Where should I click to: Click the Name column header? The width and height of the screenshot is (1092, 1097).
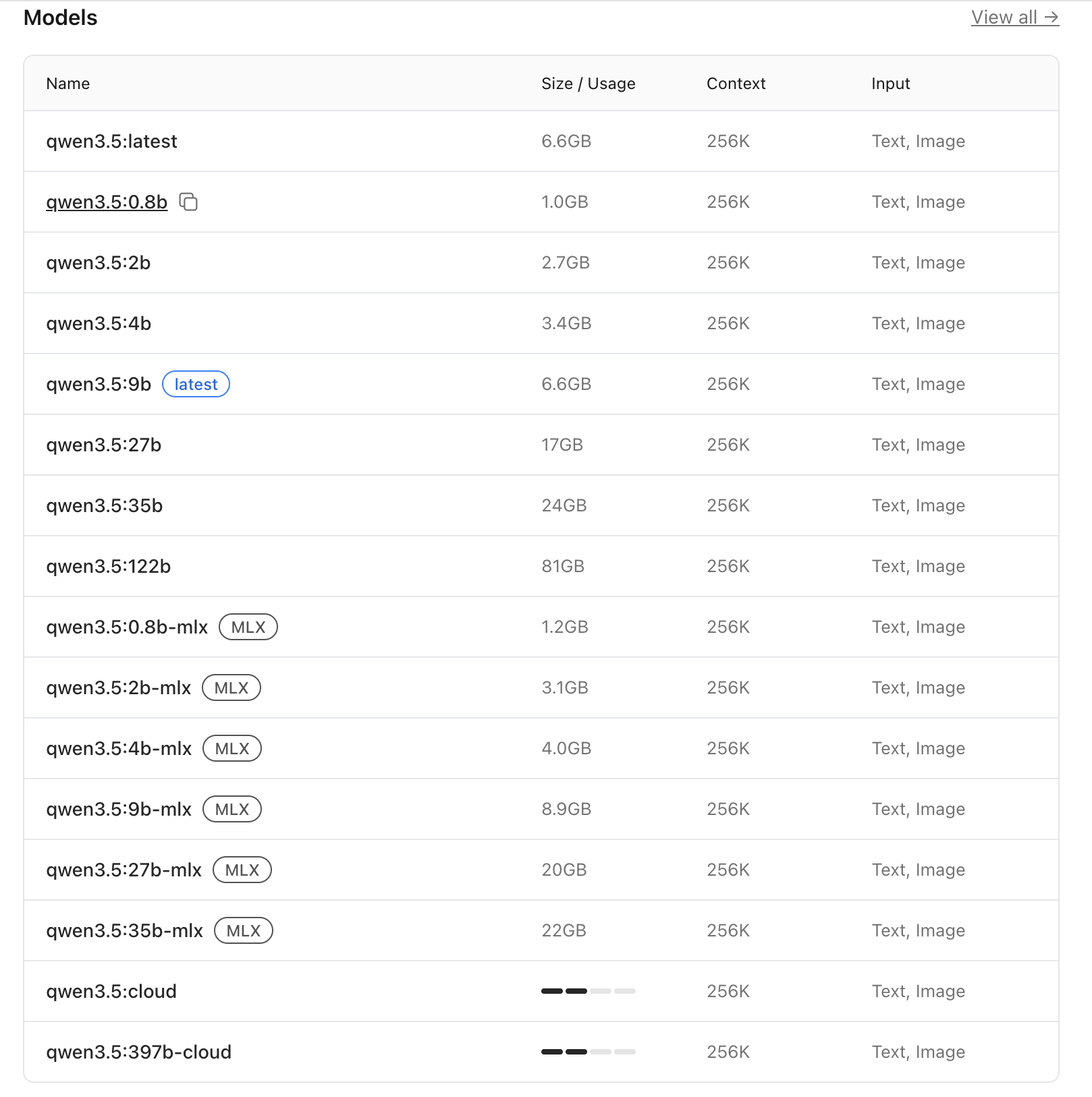(x=68, y=84)
